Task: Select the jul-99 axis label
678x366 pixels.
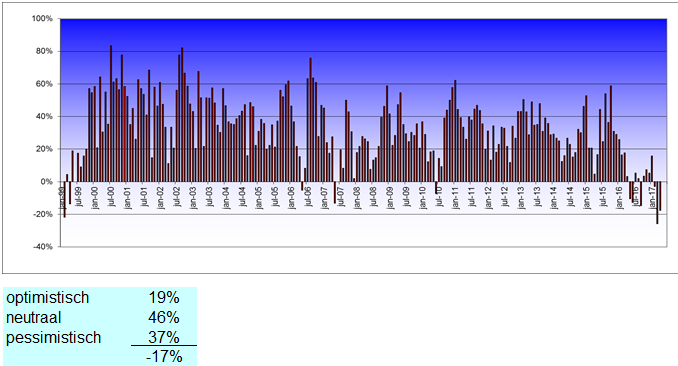Action: click(78, 196)
